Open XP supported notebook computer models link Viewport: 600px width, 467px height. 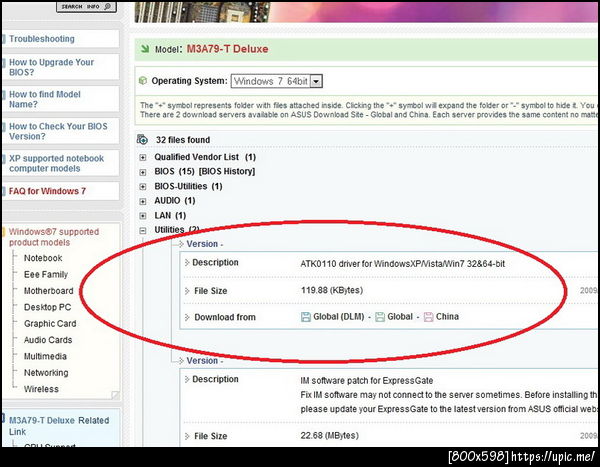click(56, 163)
